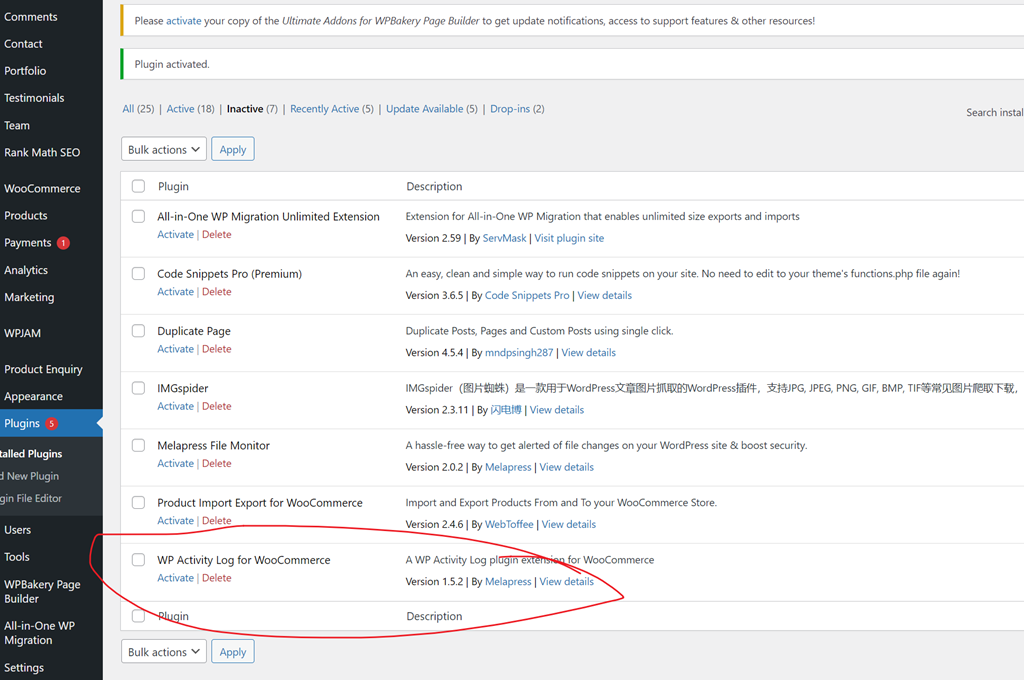Open WebToffee author link
The height and width of the screenshot is (680, 1024).
509,524
